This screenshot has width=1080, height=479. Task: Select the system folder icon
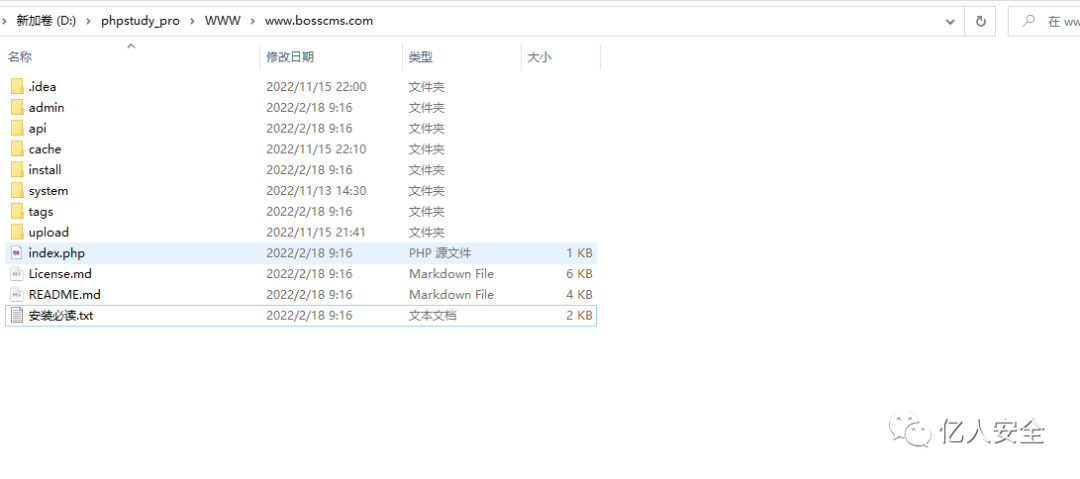[x=17, y=191]
